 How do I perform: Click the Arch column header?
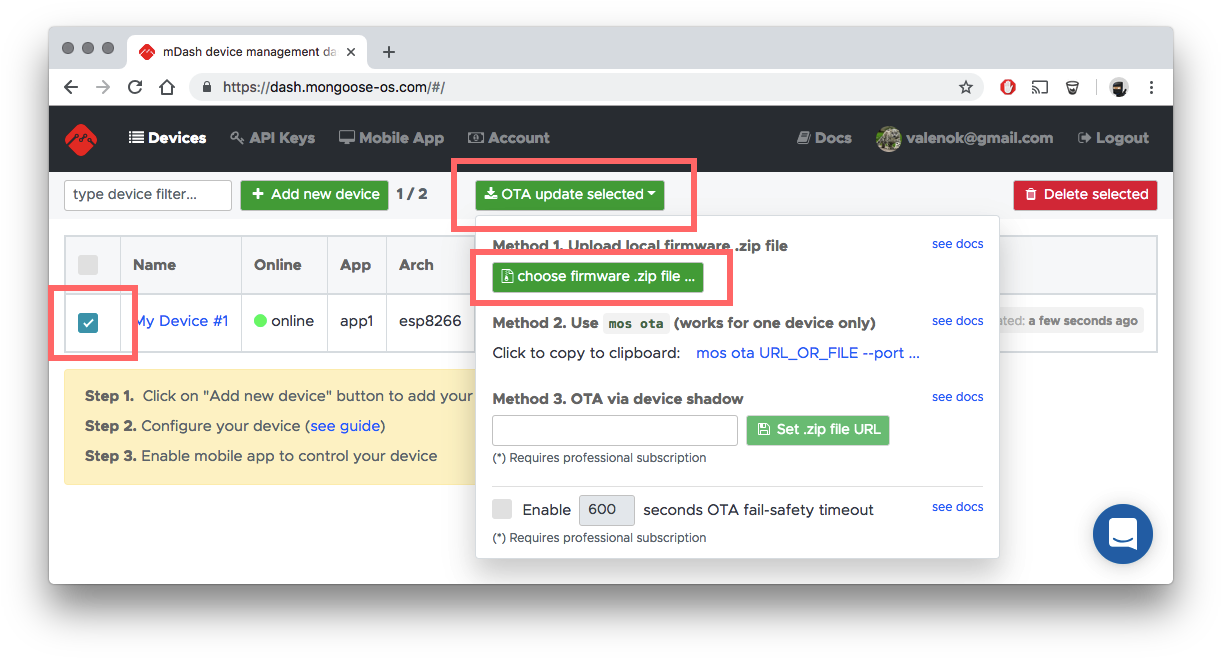[416, 265]
